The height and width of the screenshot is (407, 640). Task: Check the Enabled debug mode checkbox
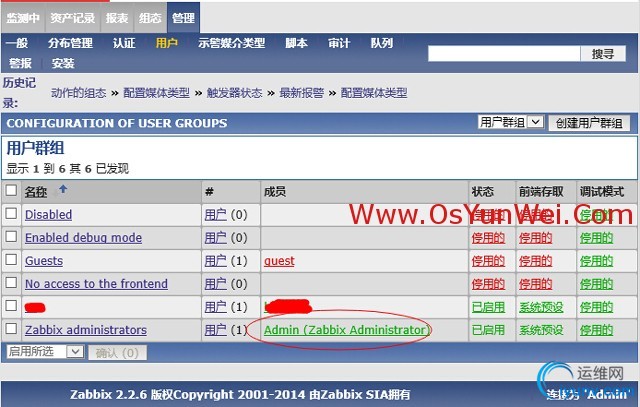(x=11, y=236)
